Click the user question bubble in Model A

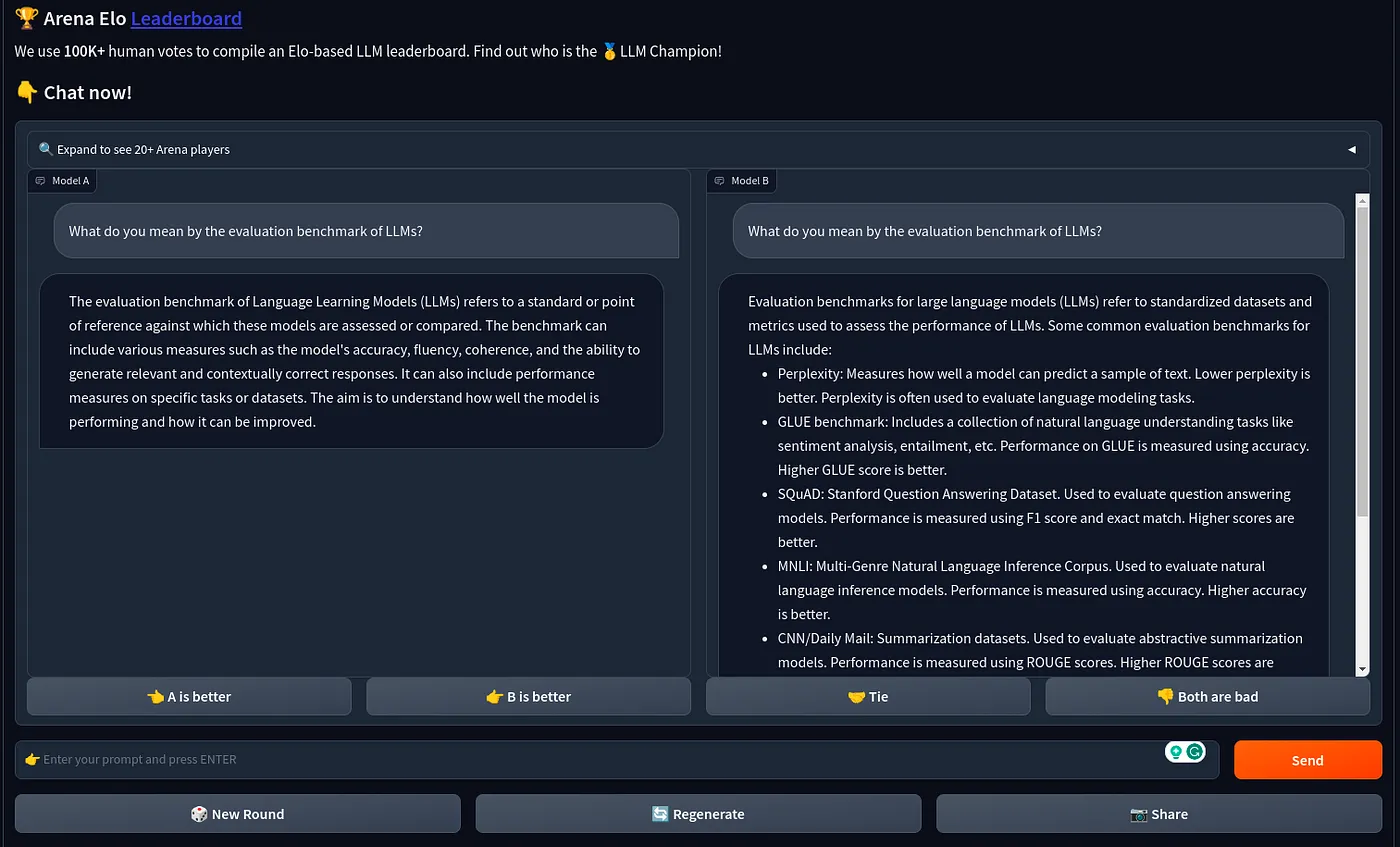pos(366,231)
